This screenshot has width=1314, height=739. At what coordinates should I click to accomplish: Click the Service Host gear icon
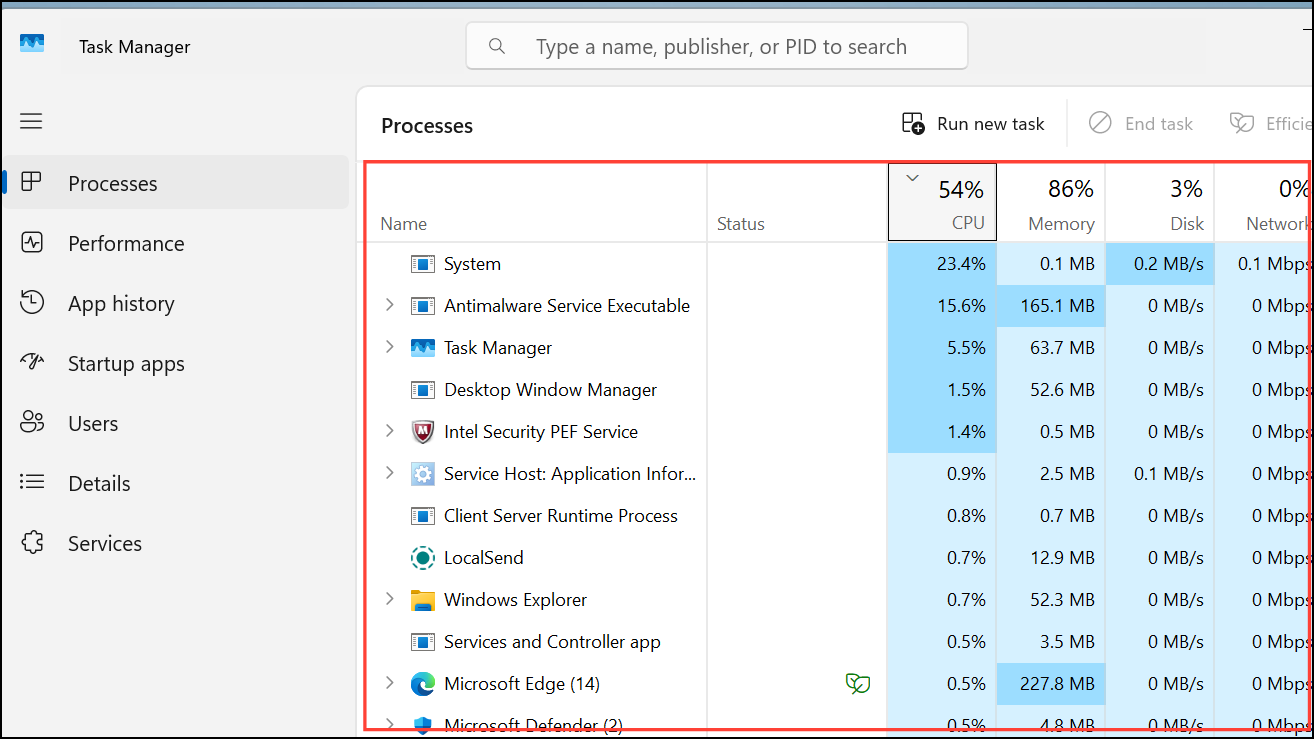tap(422, 474)
